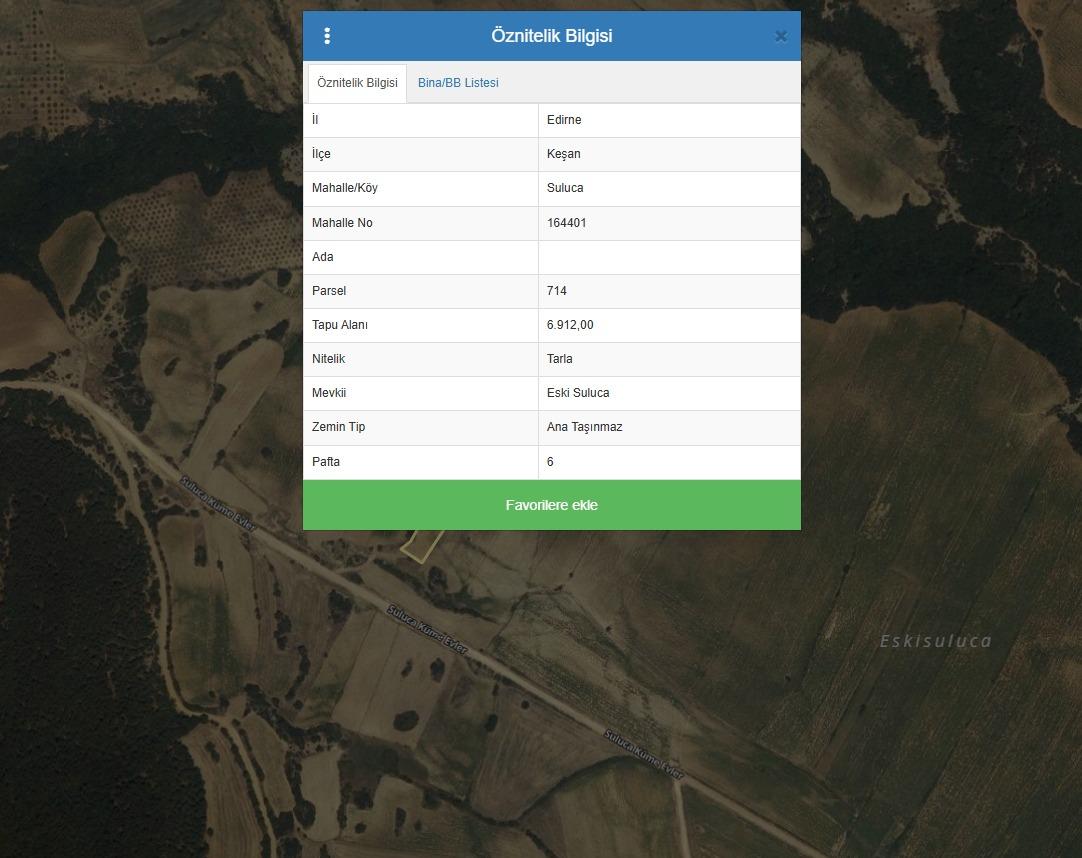Select the Tarla value in Nitelik row
Viewport: 1082px width, 858px height.
click(x=560, y=359)
